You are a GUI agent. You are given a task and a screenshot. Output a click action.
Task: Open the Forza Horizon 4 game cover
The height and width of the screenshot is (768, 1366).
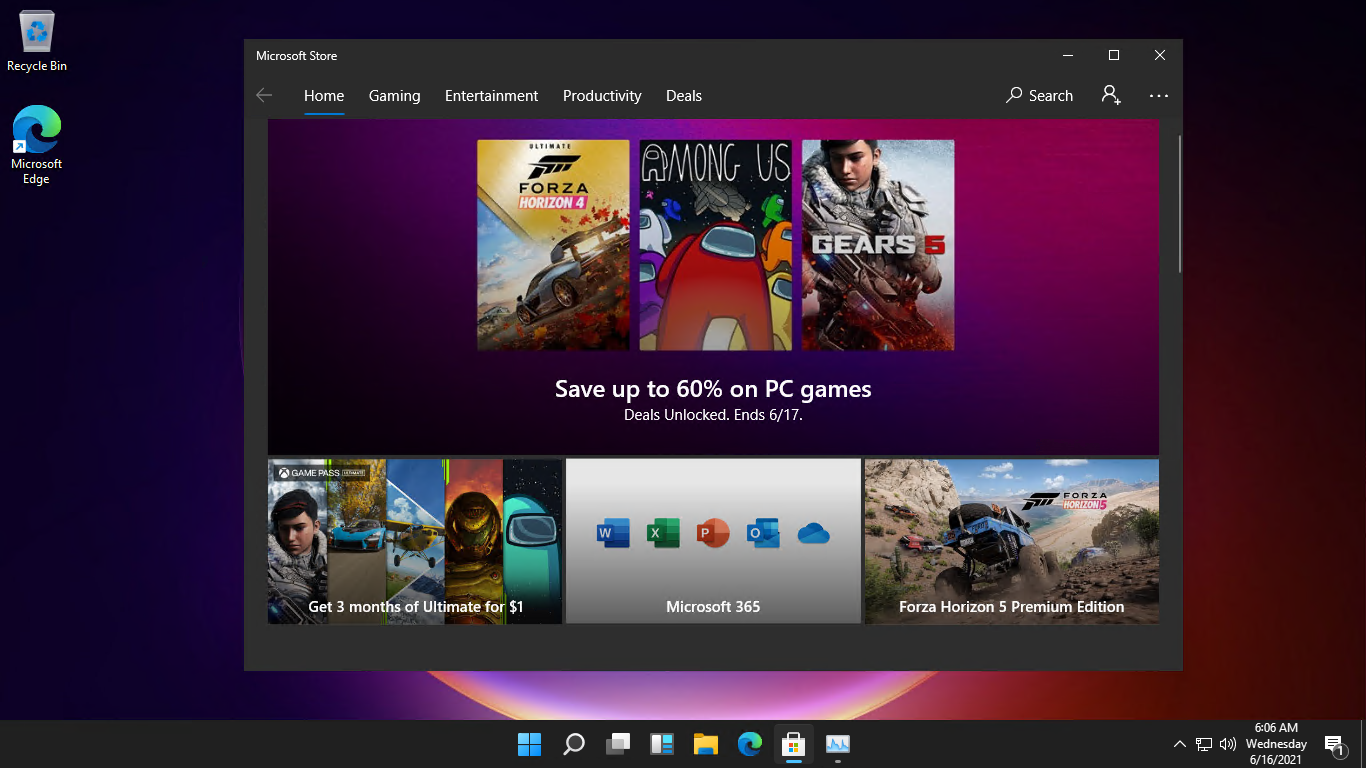[553, 245]
